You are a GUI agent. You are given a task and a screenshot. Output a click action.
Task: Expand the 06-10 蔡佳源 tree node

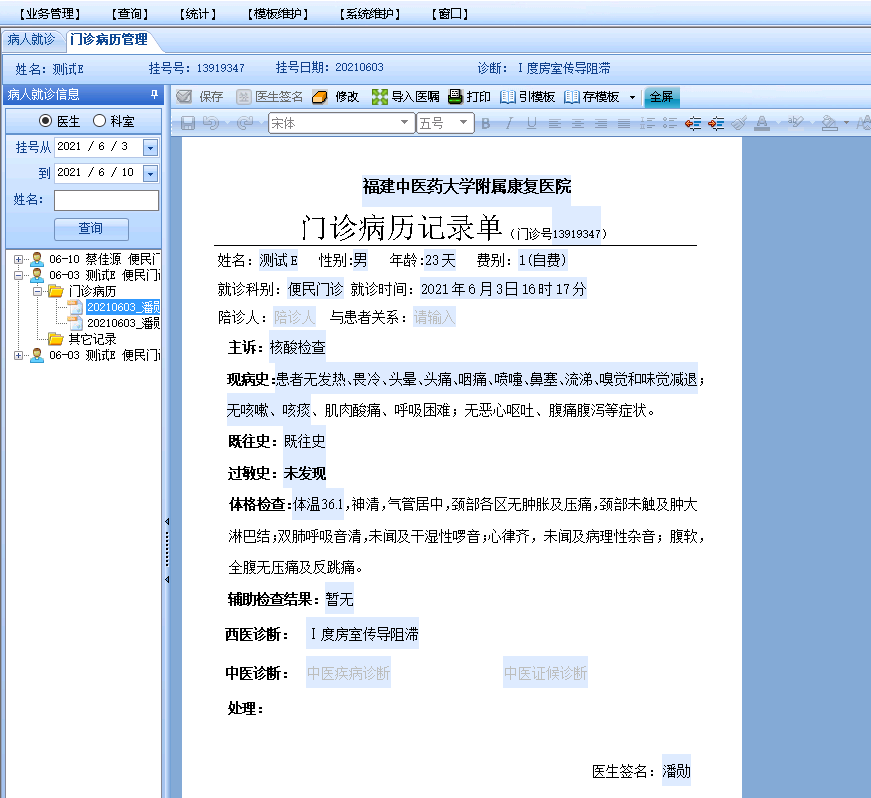click(18, 259)
